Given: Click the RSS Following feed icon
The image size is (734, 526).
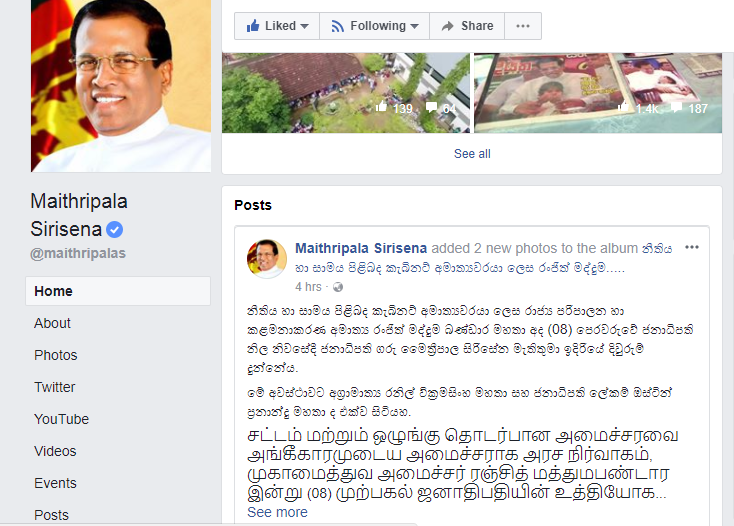Looking at the screenshot, I should (x=338, y=26).
